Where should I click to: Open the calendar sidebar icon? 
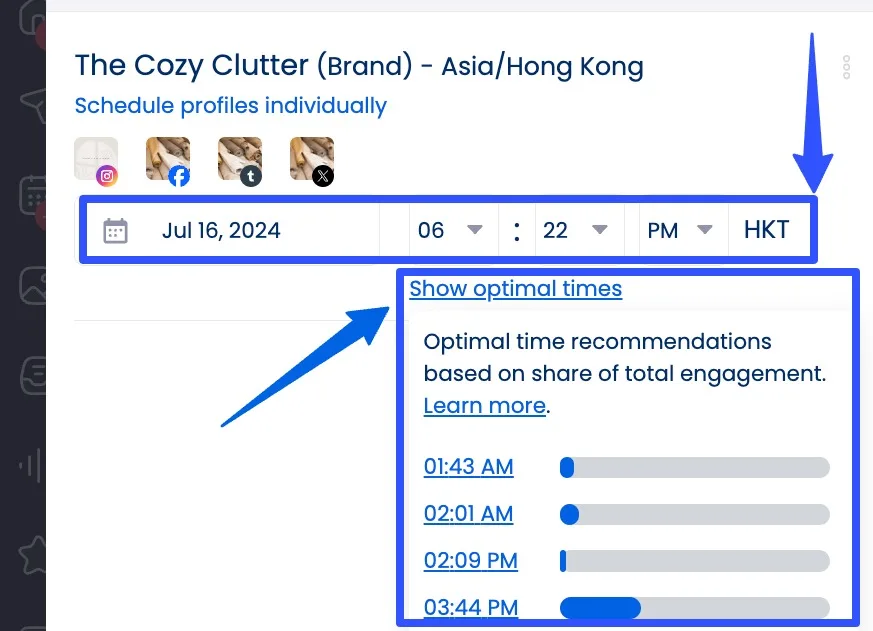point(33,195)
